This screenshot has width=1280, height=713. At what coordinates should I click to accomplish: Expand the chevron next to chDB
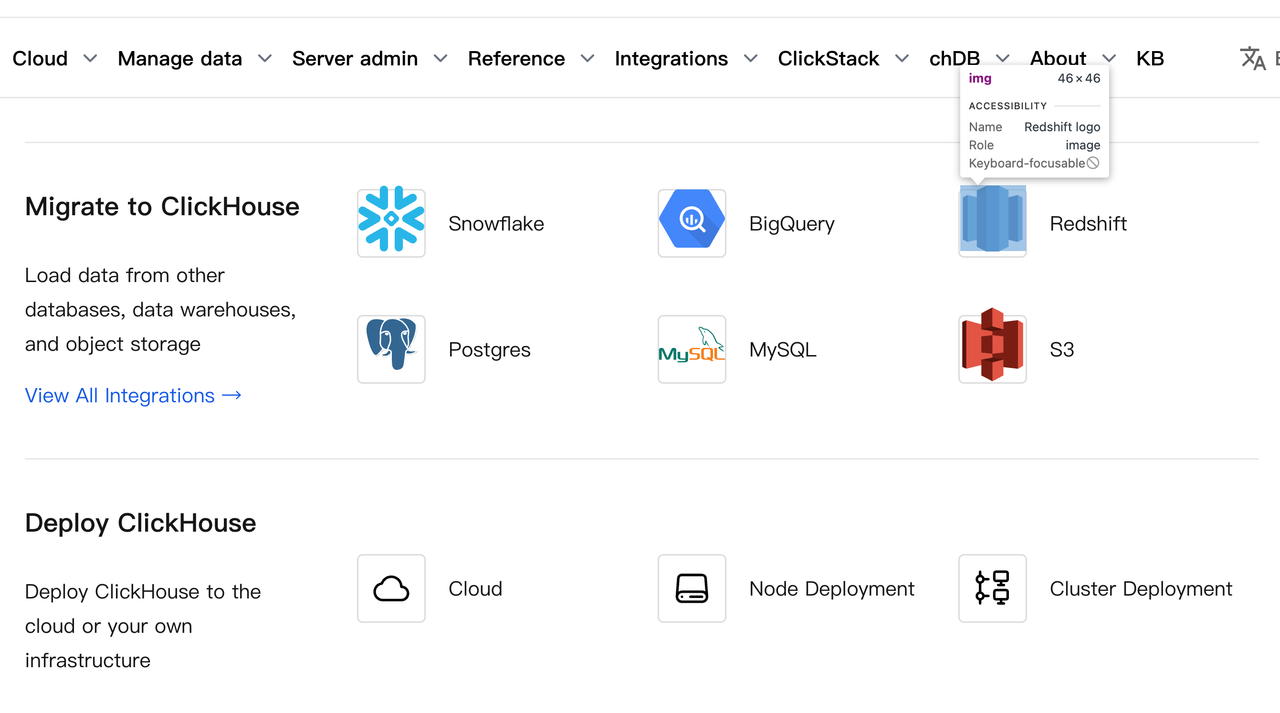tap(1003, 59)
